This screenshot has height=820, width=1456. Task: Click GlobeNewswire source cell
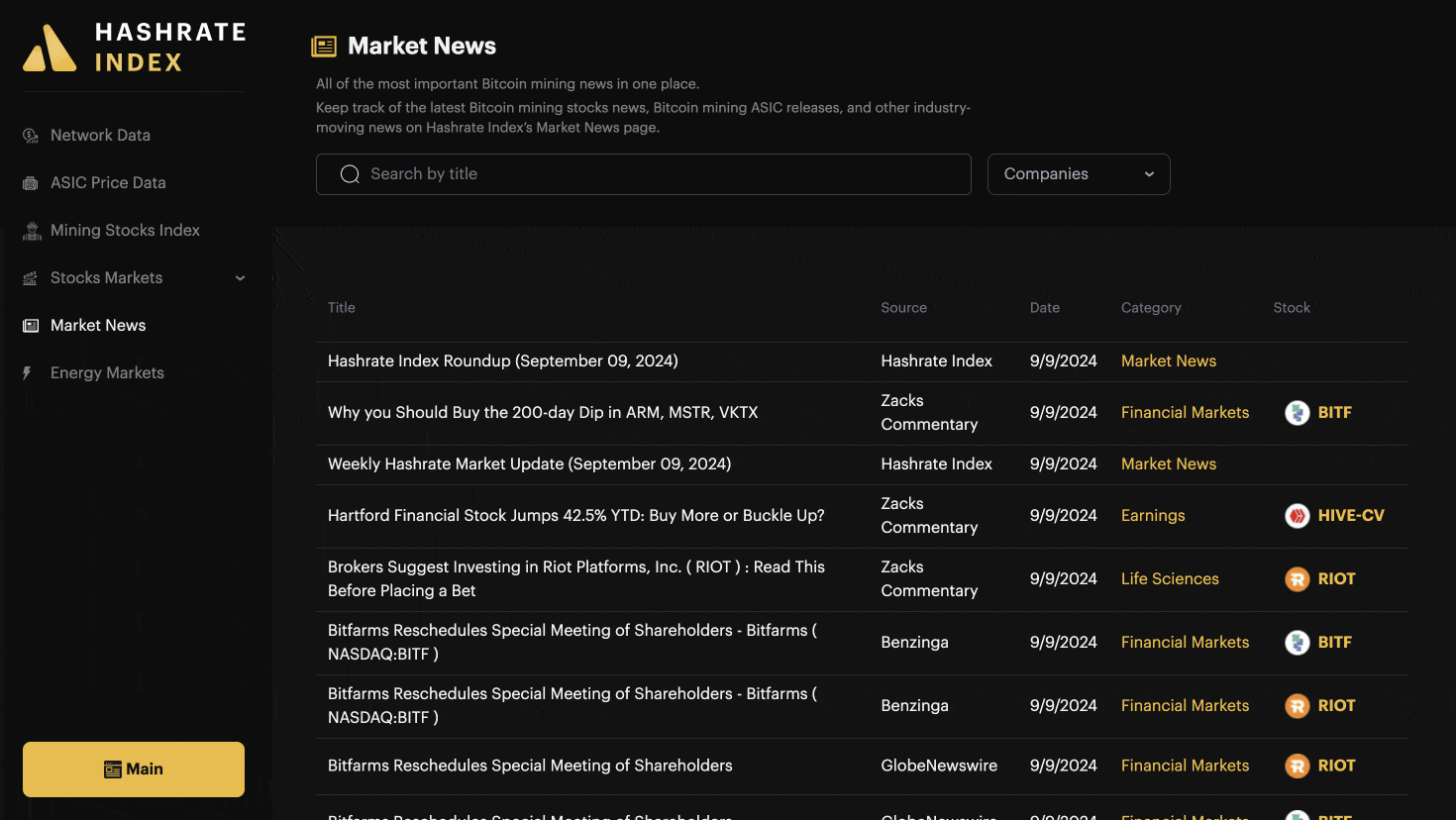[939, 766]
